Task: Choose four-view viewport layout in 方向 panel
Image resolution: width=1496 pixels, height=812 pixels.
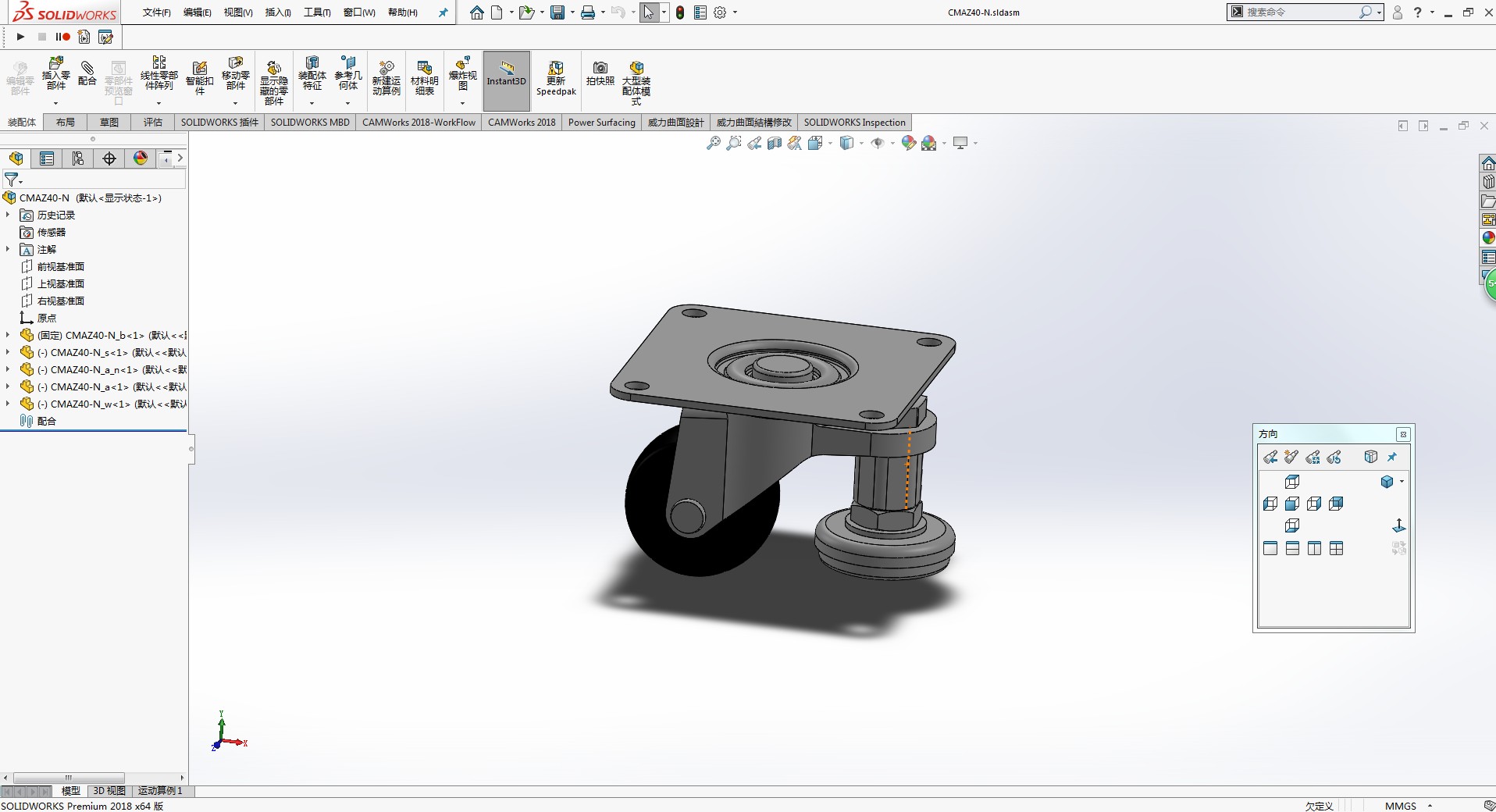Action: [x=1337, y=549]
